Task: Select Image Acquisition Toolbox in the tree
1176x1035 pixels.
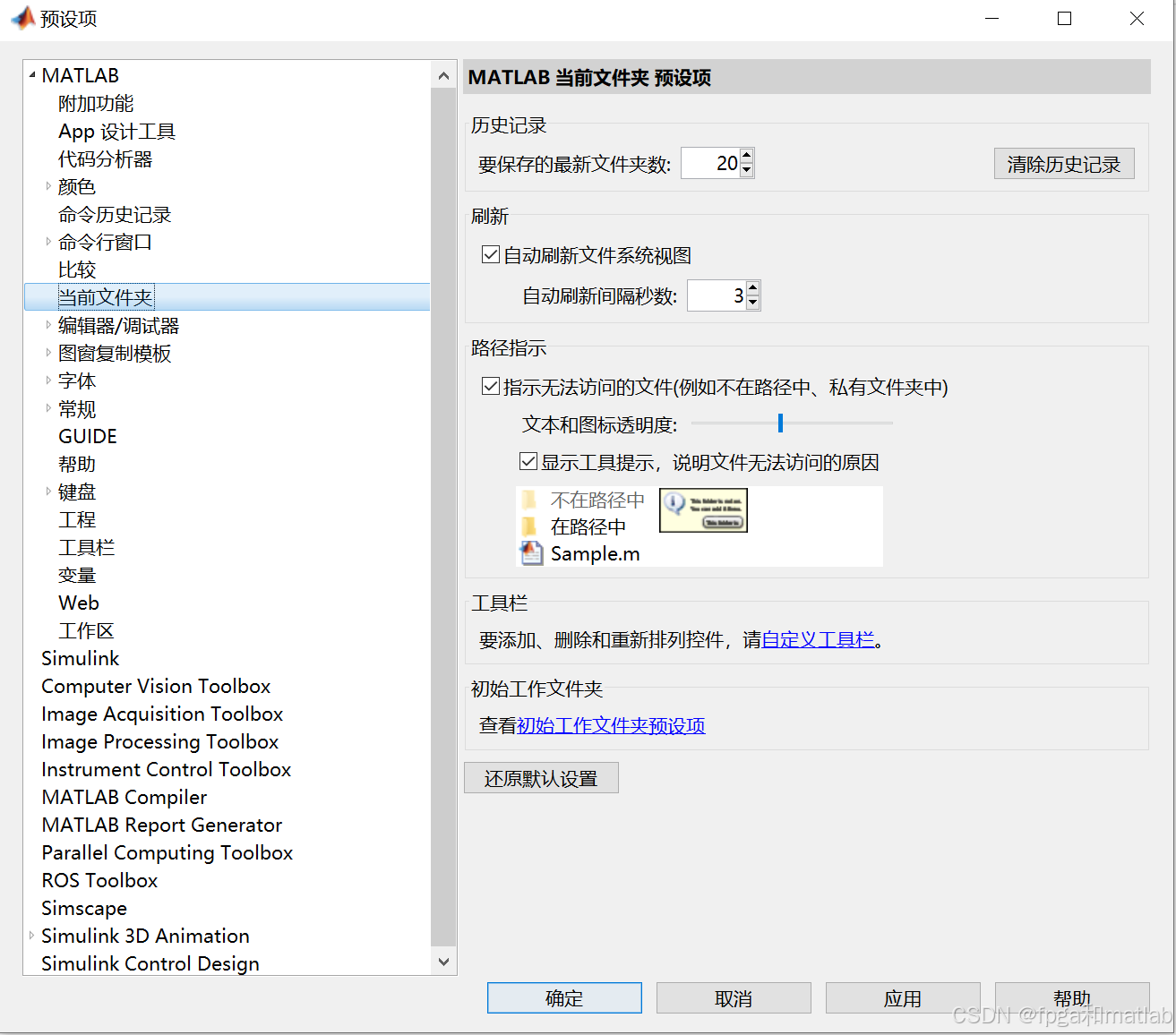Action: point(162,714)
